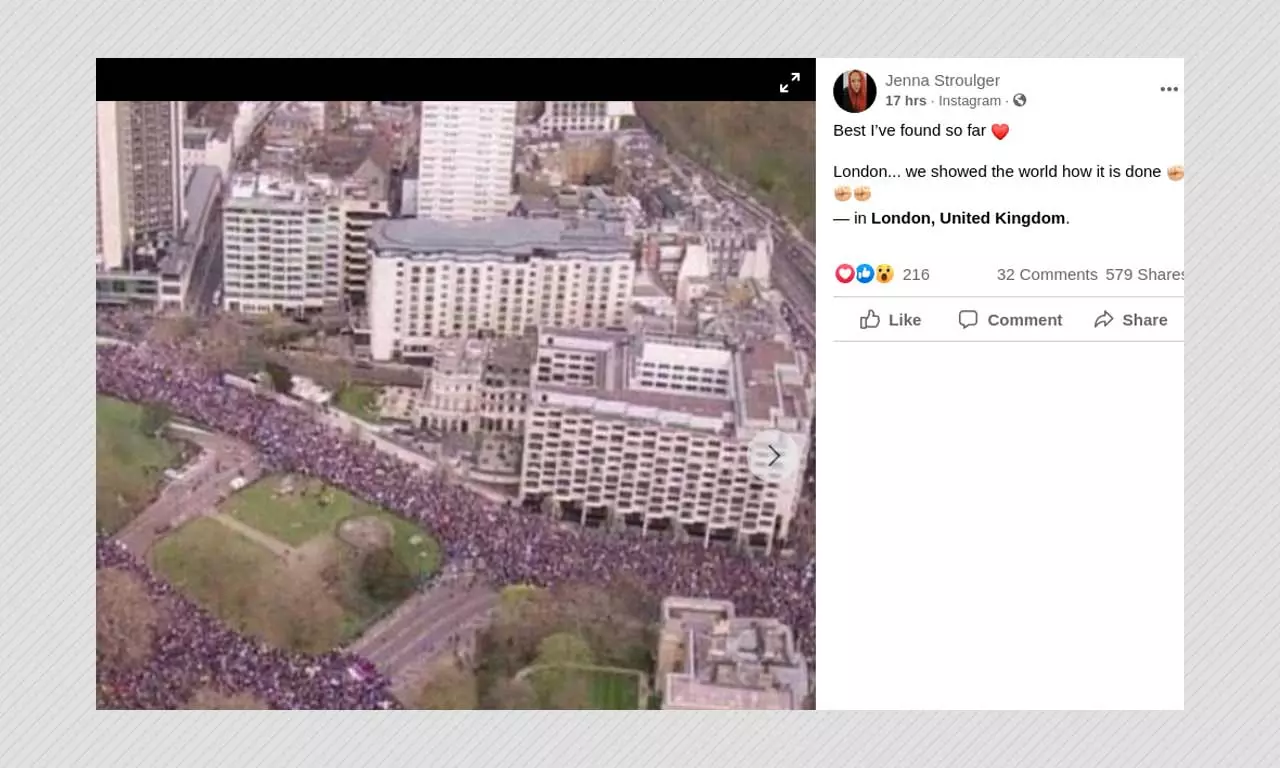Open the 17 hrs timestamp link

[x=905, y=101]
